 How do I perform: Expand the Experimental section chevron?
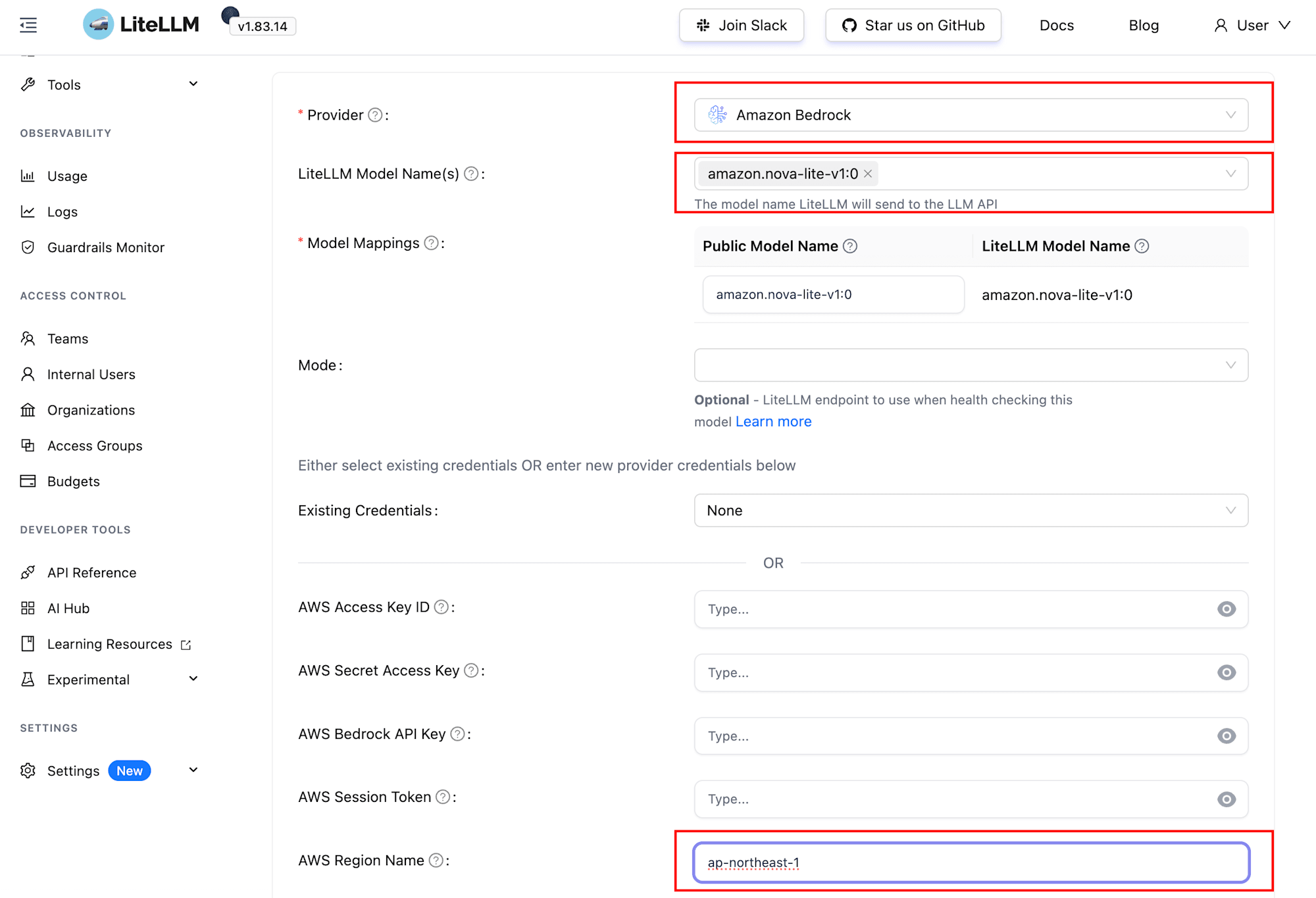click(x=193, y=678)
